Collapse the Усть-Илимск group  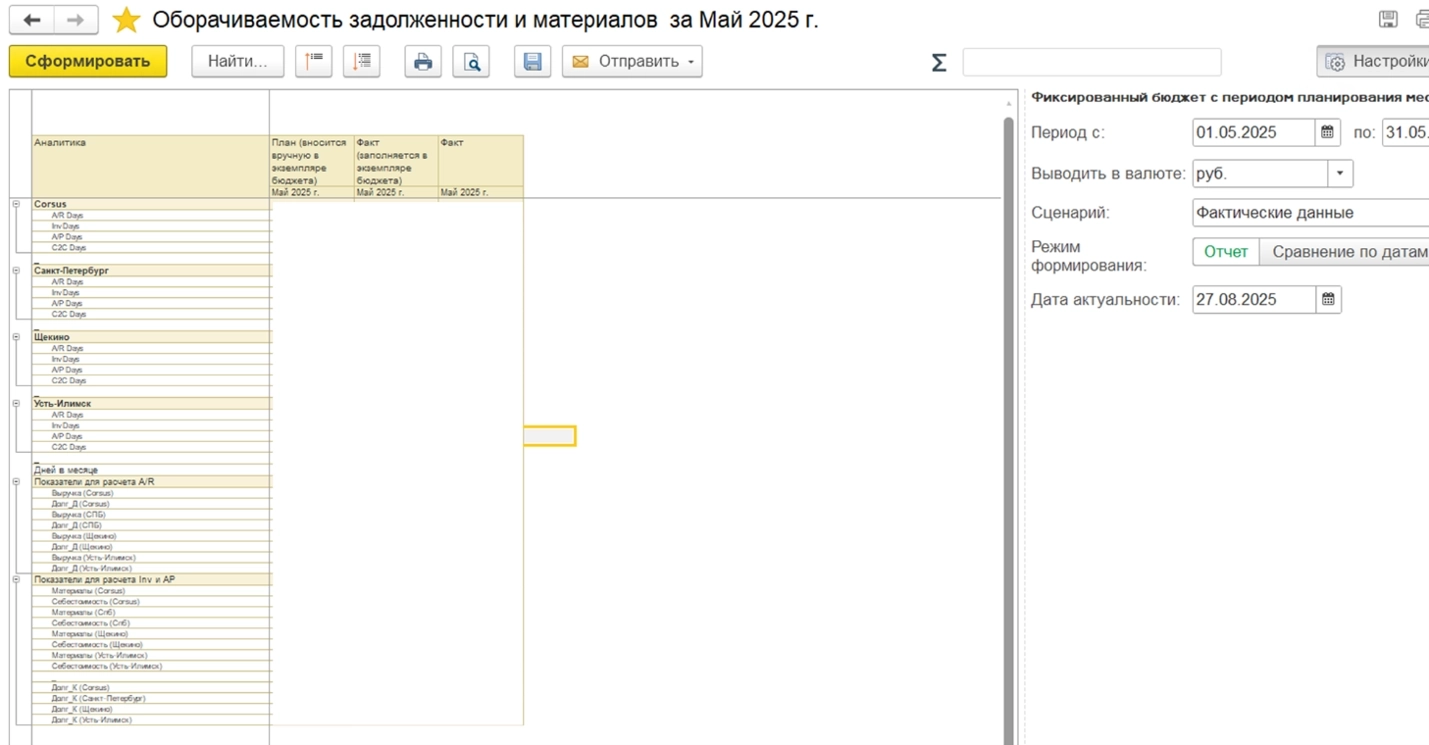coord(16,403)
